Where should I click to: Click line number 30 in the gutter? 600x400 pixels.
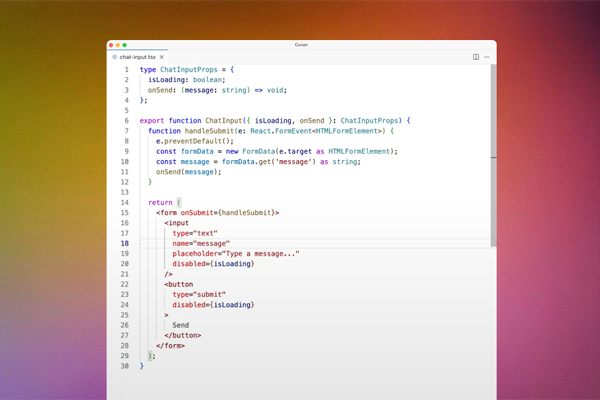[x=125, y=366]
